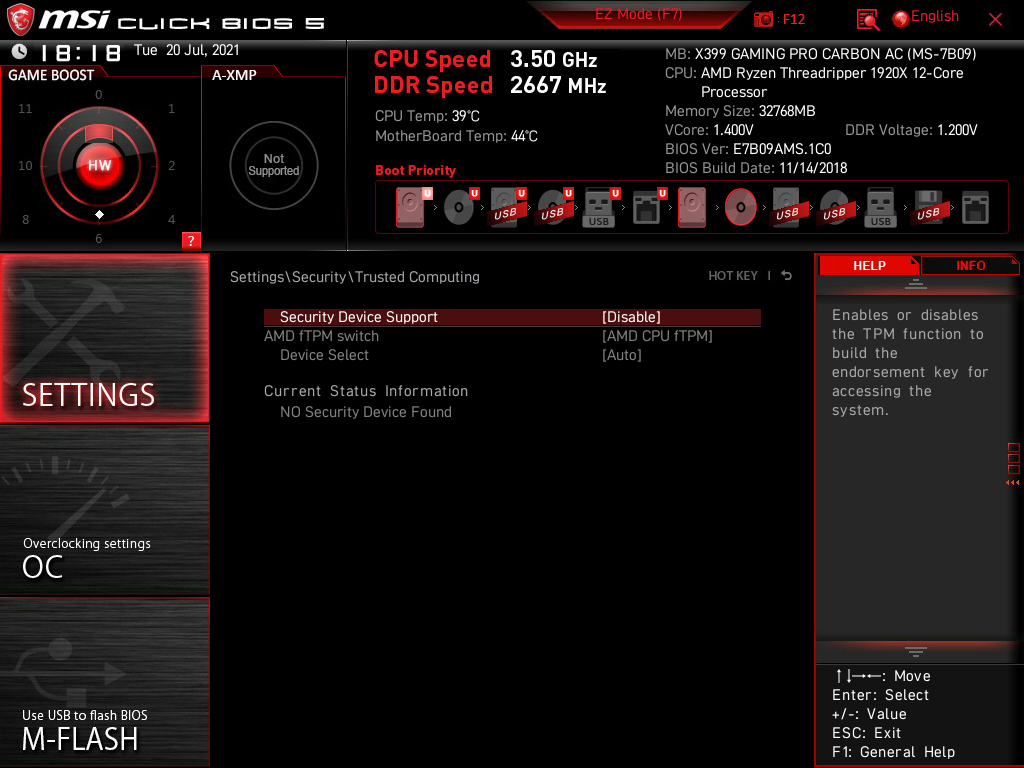Change the English language selection
1024x768 pixels.
[935, 16]
